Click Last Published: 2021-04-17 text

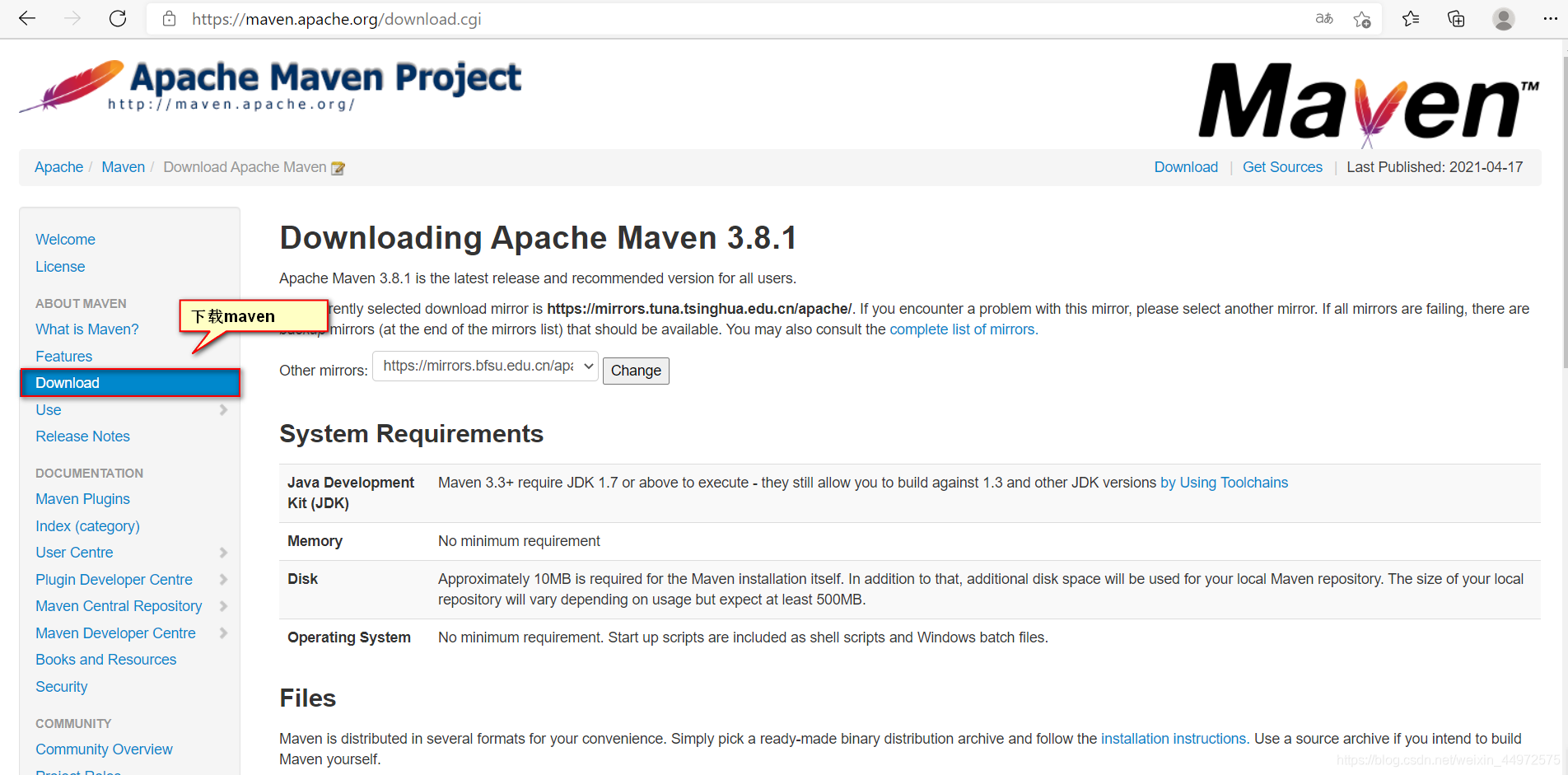(1435, 167)
